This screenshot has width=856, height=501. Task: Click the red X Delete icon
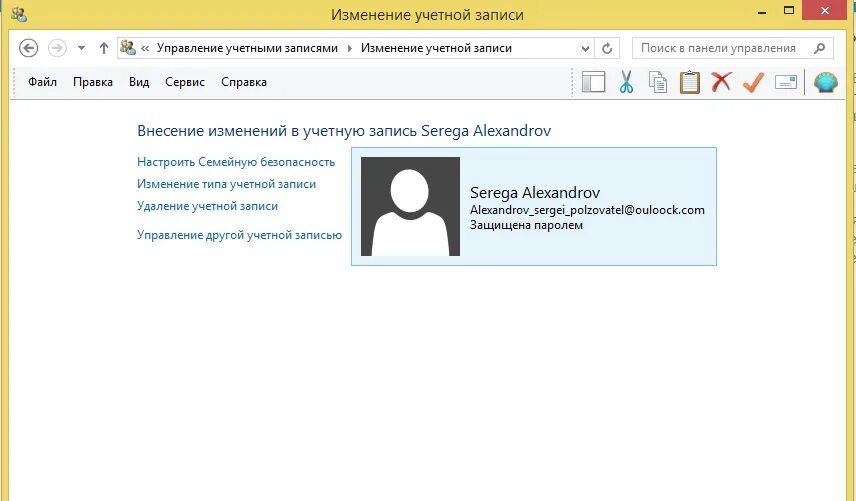(x=721, y=82)
